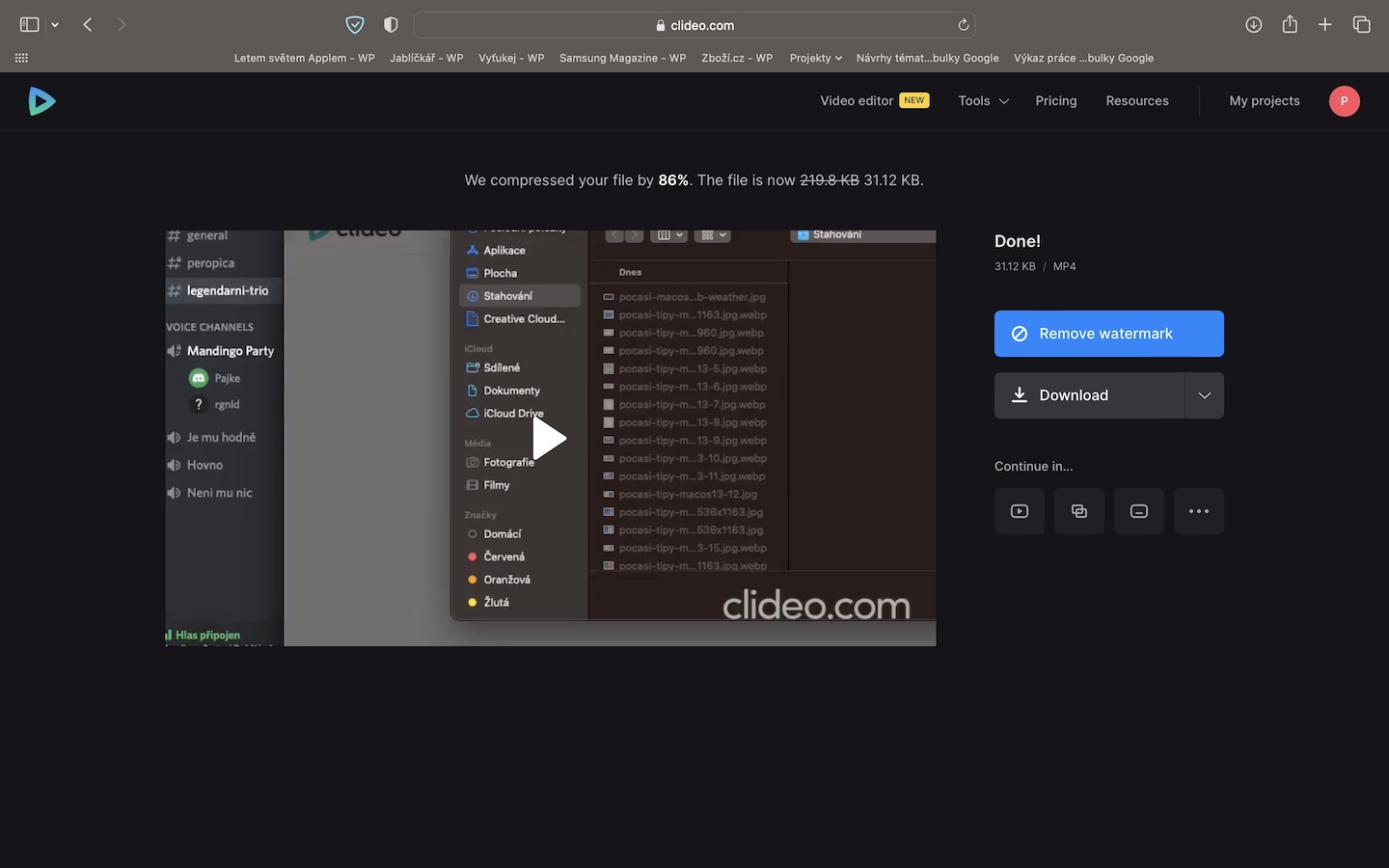Continue in the merge tool icon
The width and height of the screenshot is (1389, 868).
pyautogui.click(x=1079, y=511)
